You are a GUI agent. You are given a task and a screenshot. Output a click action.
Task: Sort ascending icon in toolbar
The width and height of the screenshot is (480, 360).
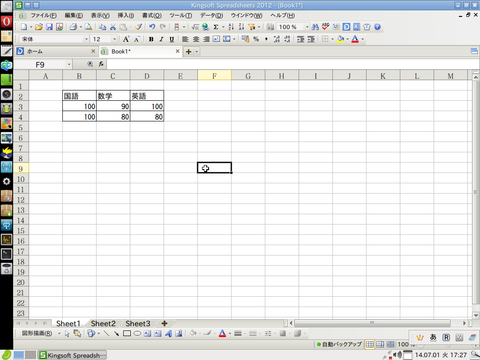click(x=231, y=27)
